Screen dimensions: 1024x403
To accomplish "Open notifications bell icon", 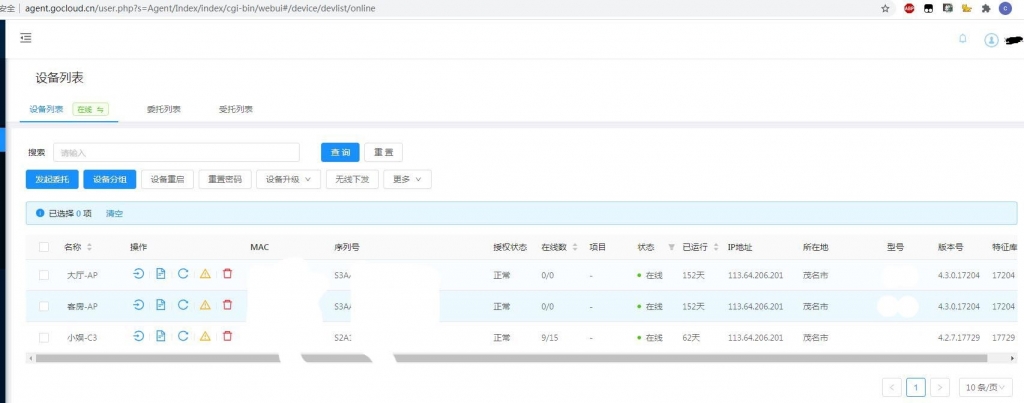I will pyautogui.click(x=963, y=39).
